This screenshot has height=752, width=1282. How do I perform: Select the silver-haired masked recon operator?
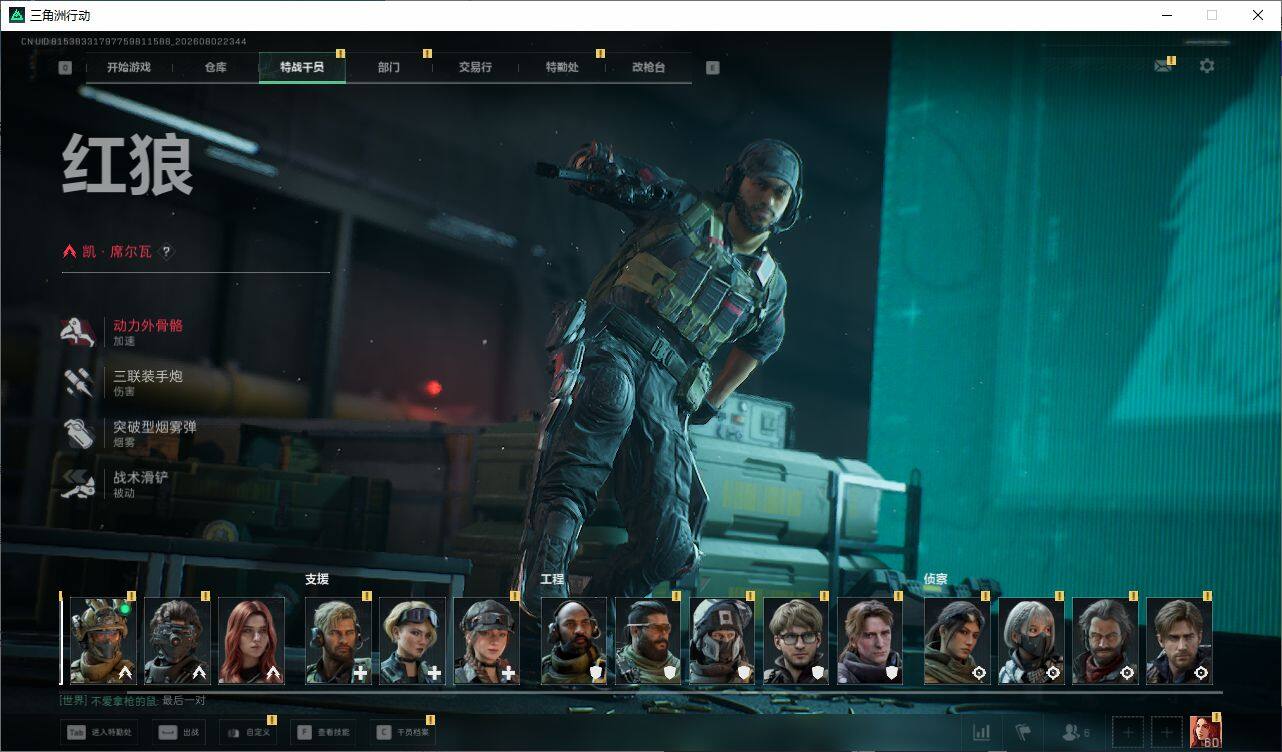tap(1031, 641)
